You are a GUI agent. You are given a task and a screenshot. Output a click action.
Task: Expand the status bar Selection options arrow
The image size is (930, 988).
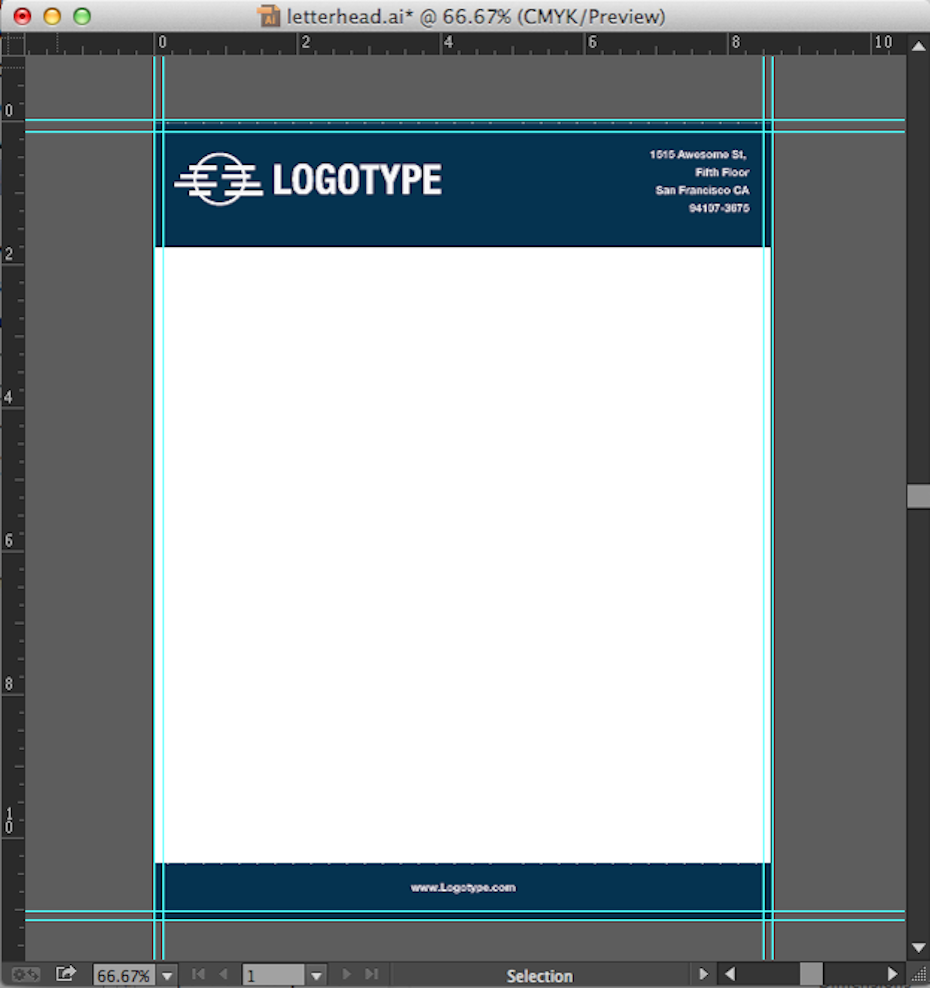pos(704,975)
